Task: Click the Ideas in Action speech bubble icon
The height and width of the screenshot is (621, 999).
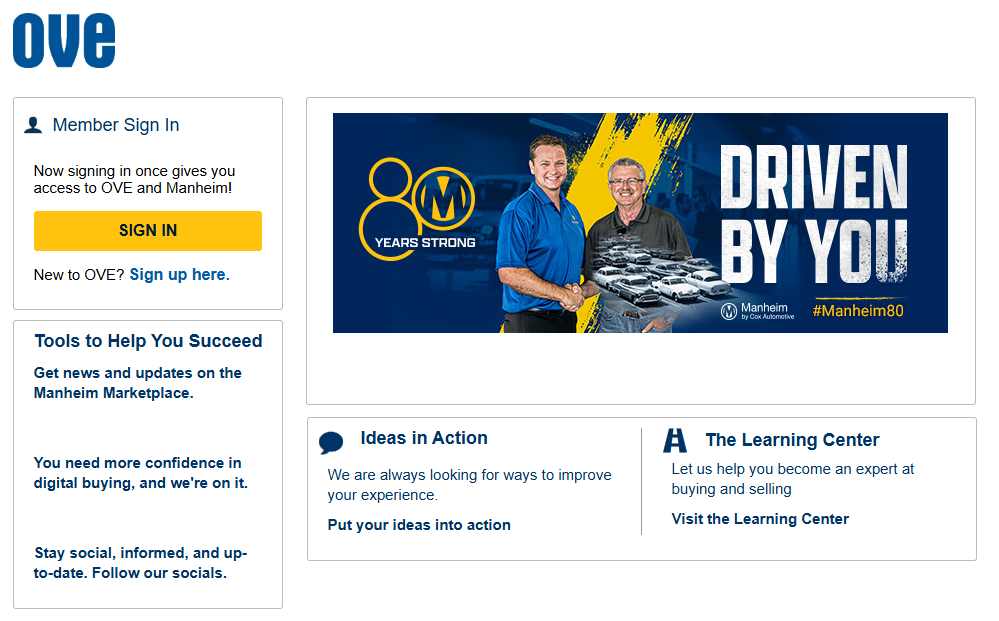Action: tap(331, 443)
